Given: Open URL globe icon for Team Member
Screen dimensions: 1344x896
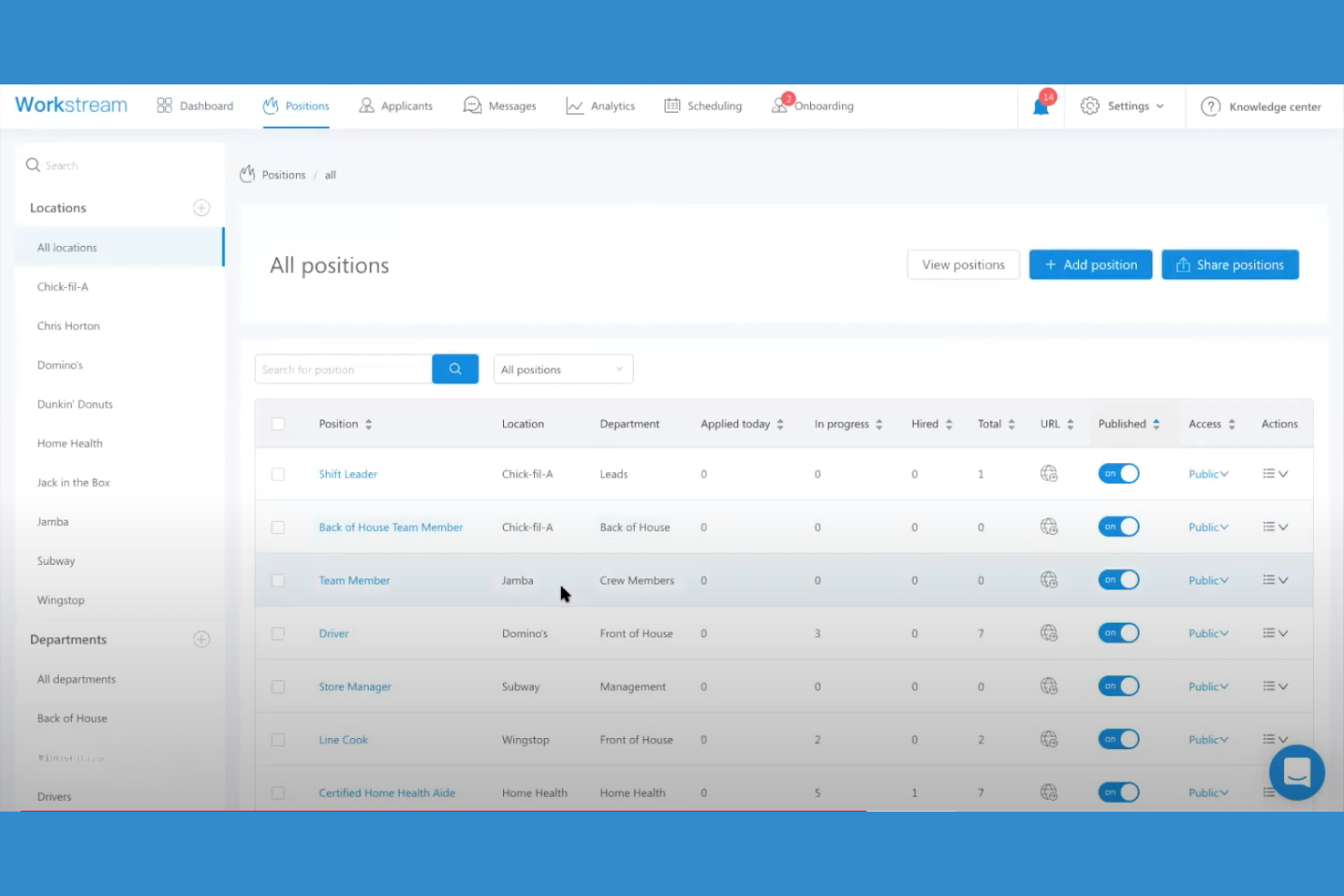Looking at the screenshot, I should pos(1049,580).
